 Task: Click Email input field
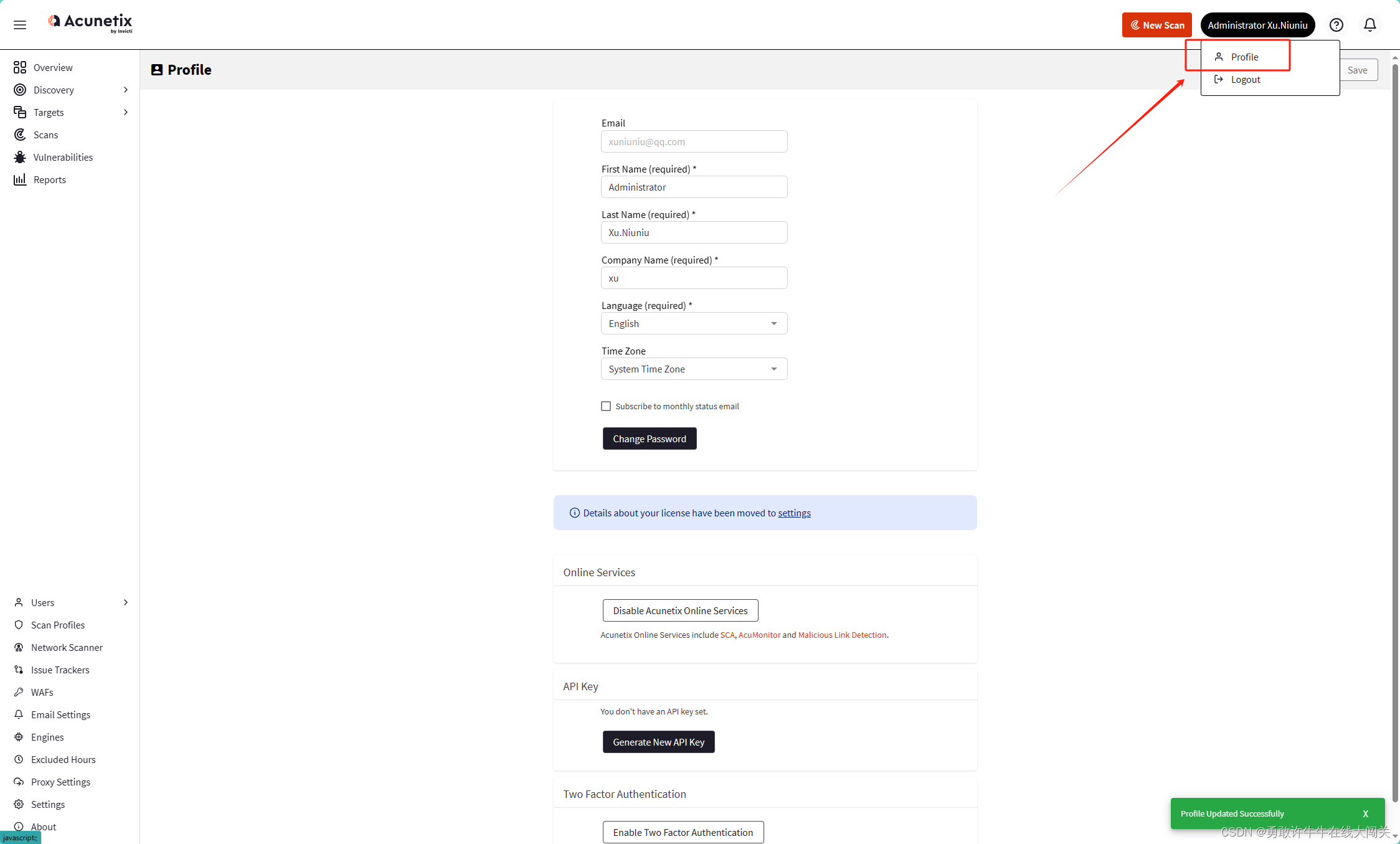694,141
